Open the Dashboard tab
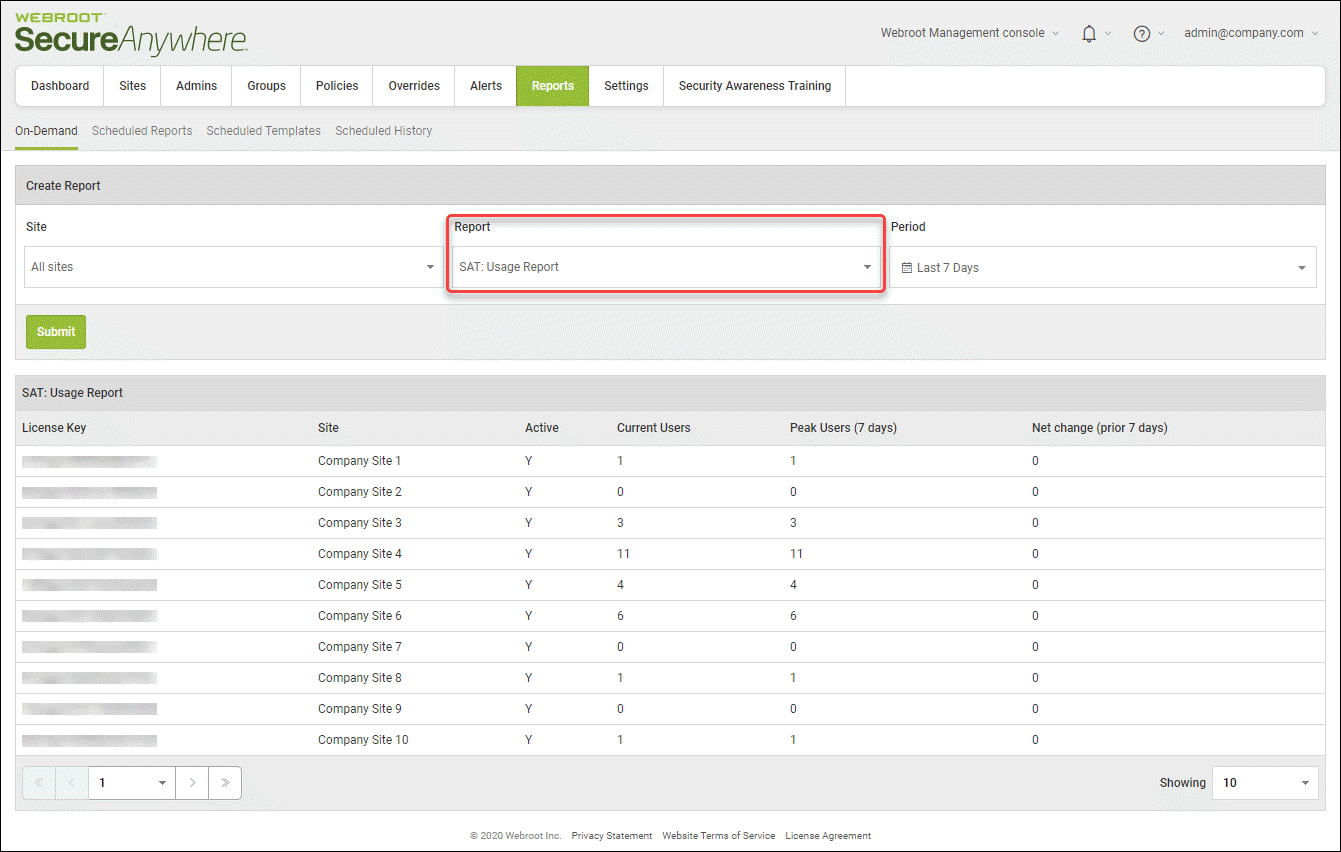Screen dimensions: 1341x852 click(x=60, y=86)
